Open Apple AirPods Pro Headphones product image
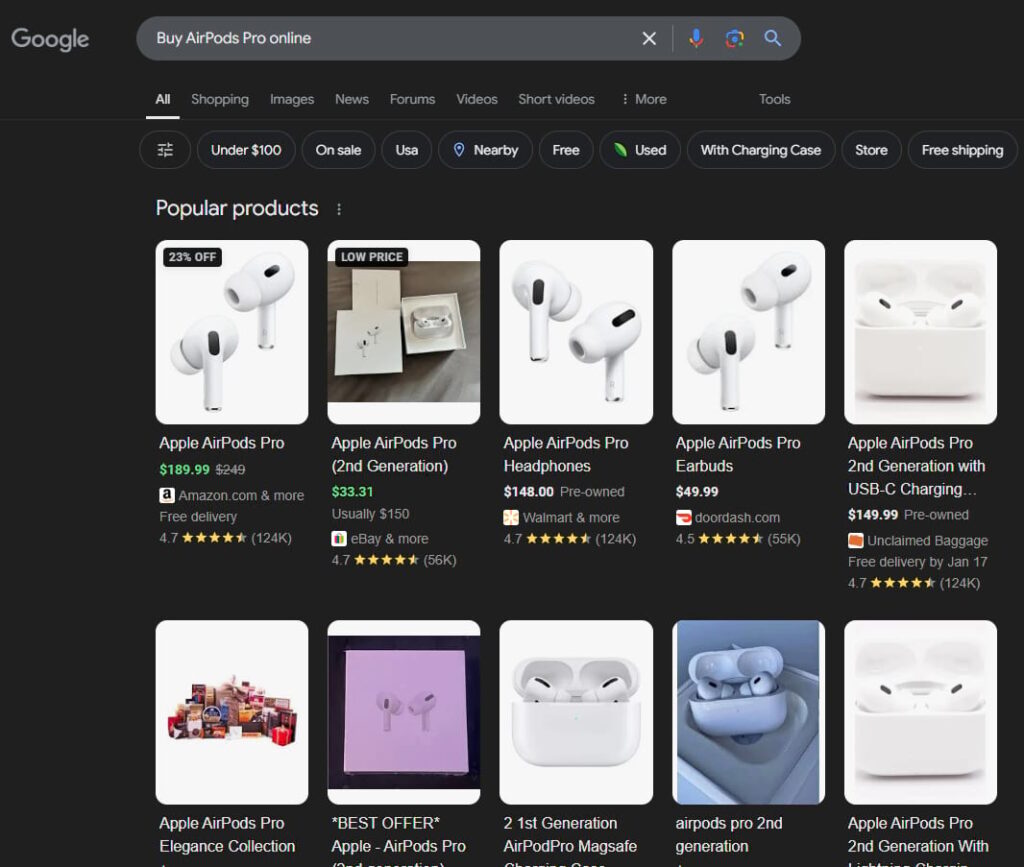 (576, 332)
